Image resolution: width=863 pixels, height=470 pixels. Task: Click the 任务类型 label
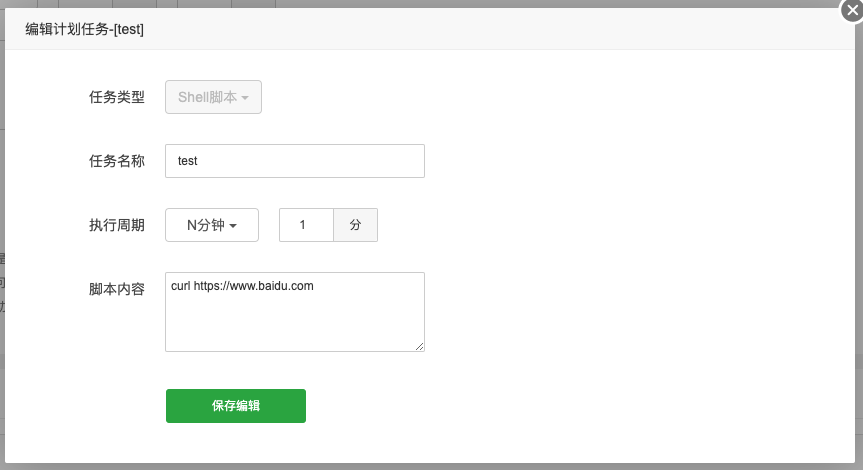click(117, 97)
